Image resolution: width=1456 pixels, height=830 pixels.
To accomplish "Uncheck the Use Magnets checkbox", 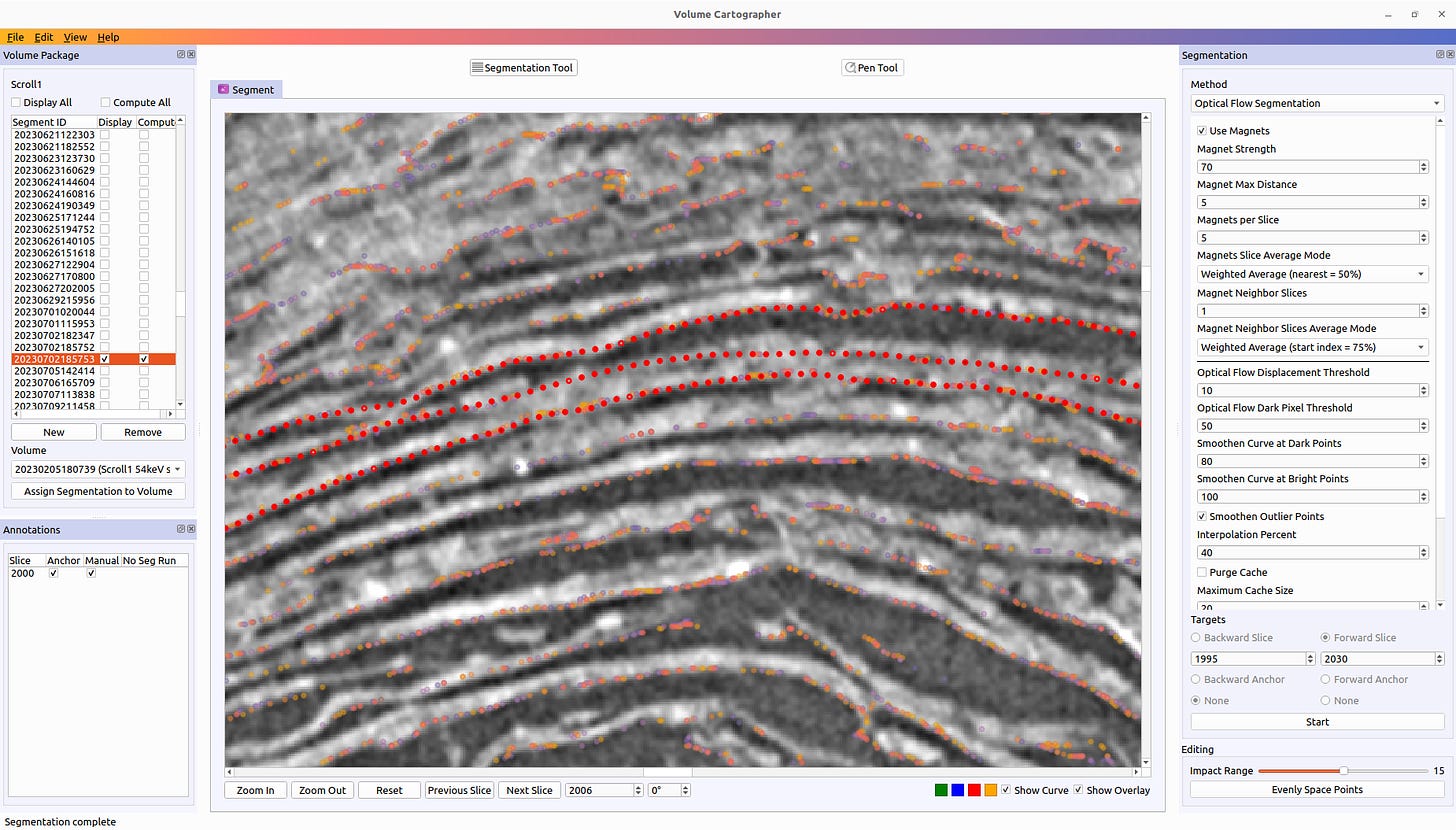I will tap(1202, 131).
